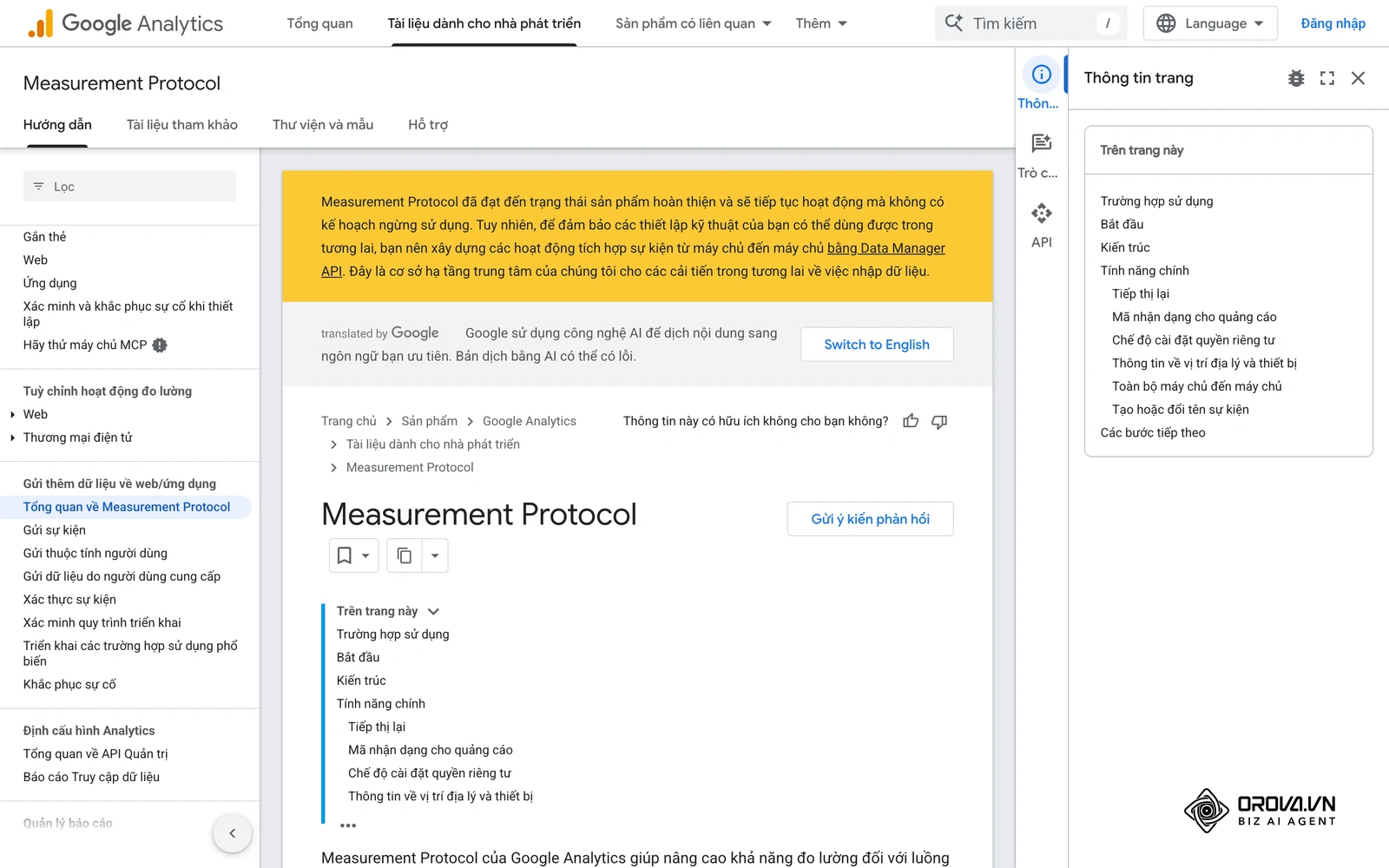The width and height of the screenshot is (1389, 868).
Task: Switch to Thư viện và mẫu tab
Action: (323, 125)
